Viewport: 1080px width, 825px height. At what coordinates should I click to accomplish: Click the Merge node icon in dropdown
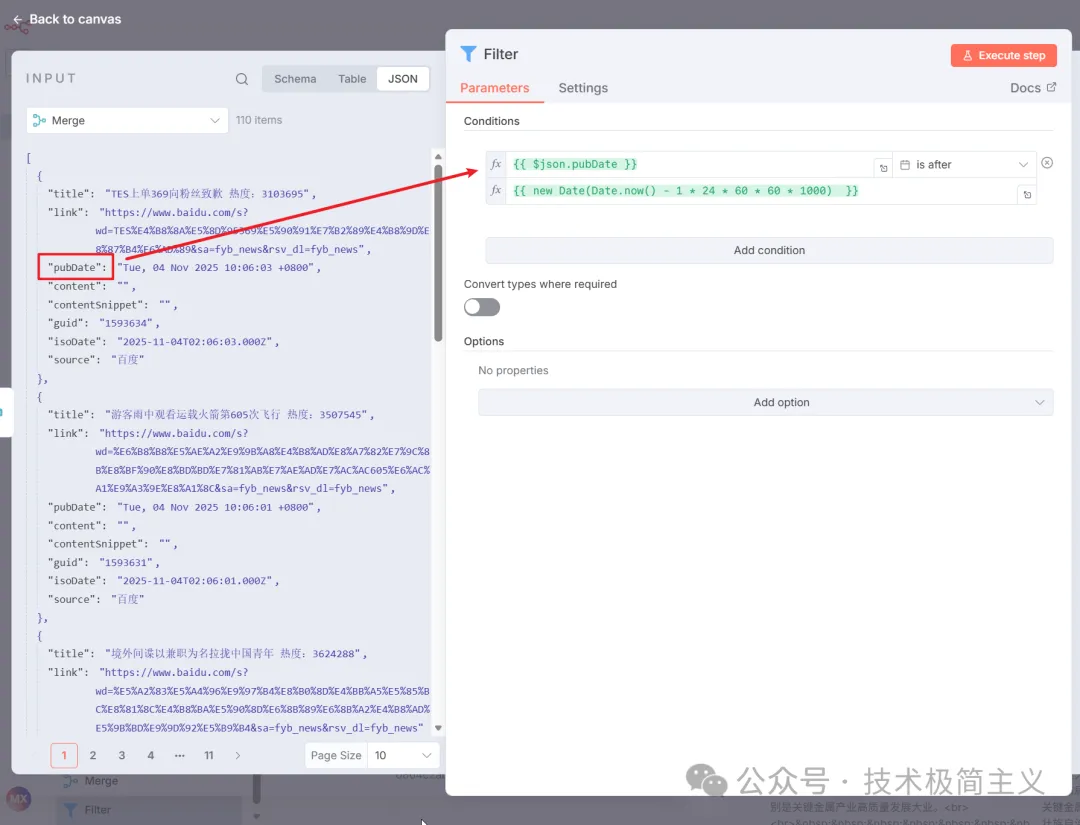[39, 121]
